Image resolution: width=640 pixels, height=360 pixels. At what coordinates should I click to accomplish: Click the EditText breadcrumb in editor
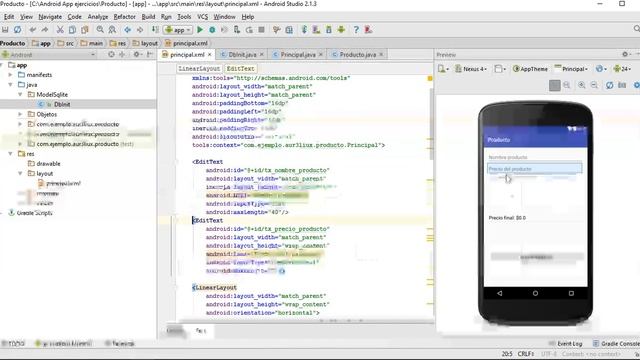(240, 69)
